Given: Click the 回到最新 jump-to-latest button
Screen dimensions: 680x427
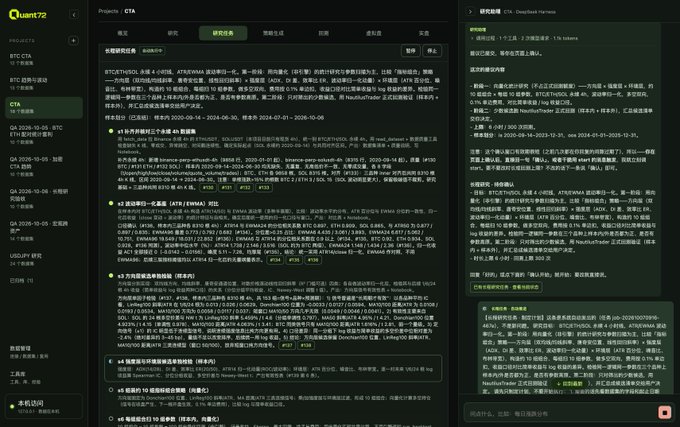Looking at the screenshot, I should tap(569, 384).
